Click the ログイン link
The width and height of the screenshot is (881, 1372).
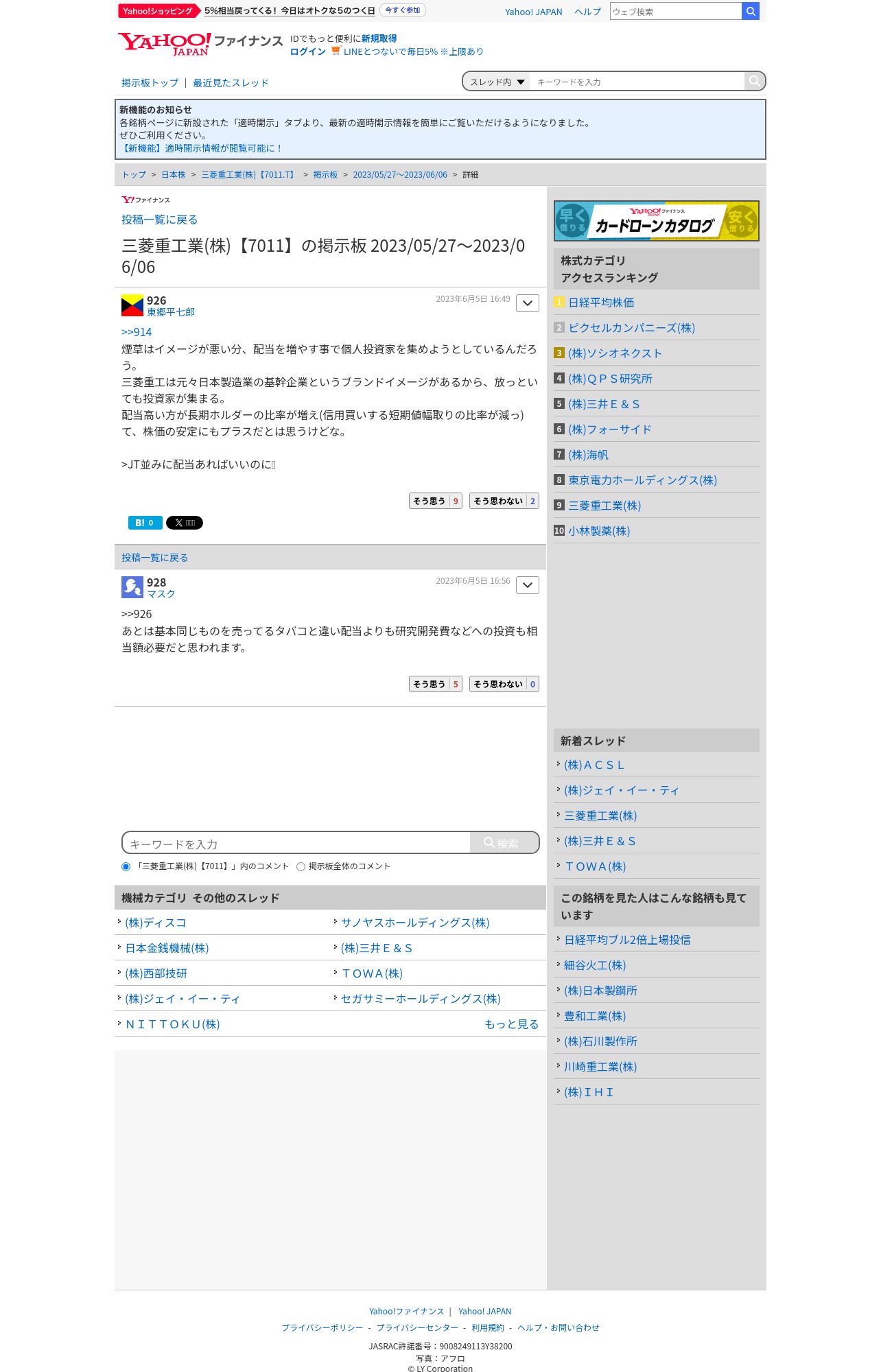click(308, 51)
